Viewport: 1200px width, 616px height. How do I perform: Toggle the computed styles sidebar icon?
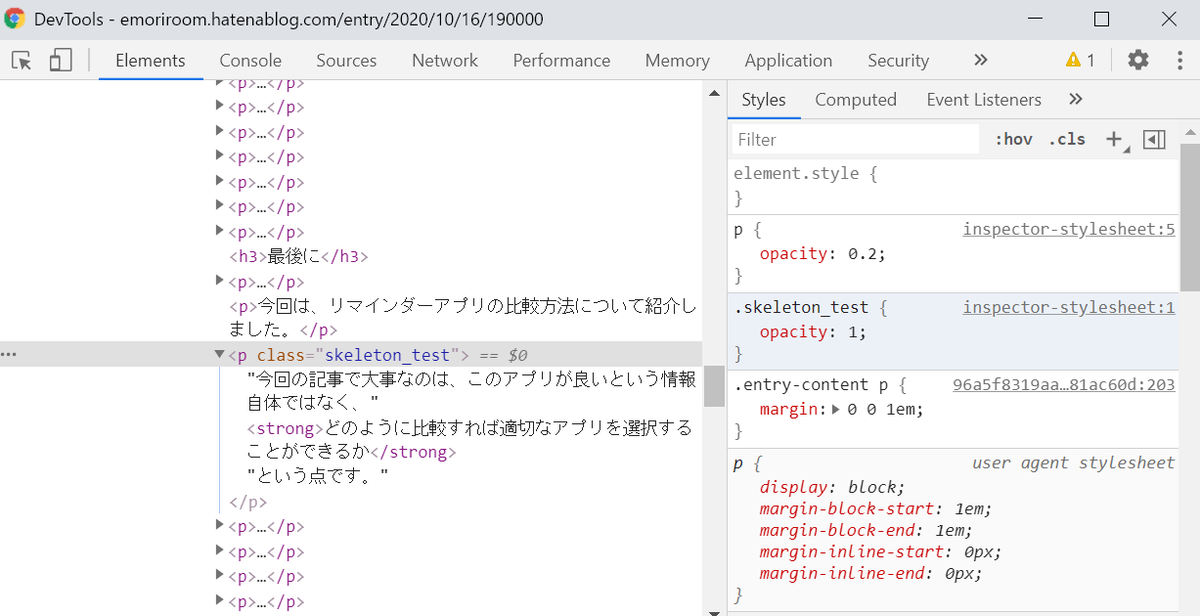pos(1154,139)
